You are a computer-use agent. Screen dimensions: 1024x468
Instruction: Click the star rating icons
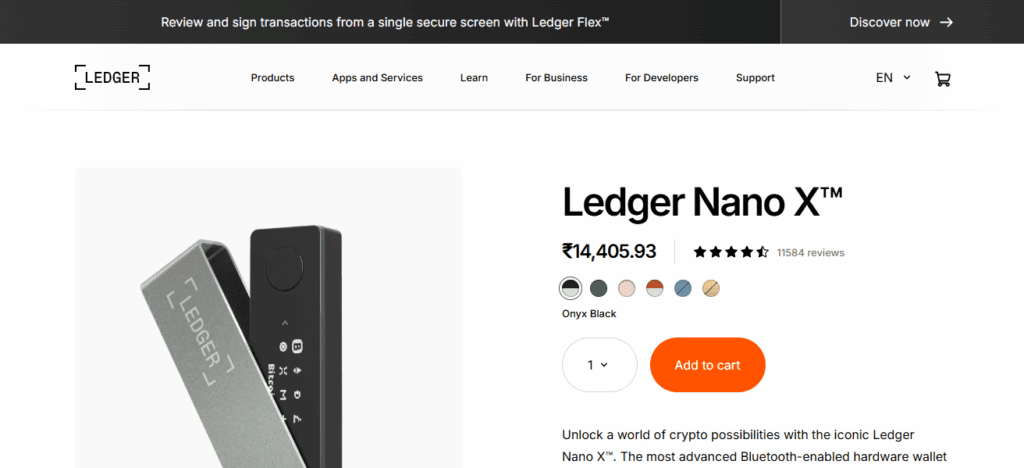tap(731, 252)
